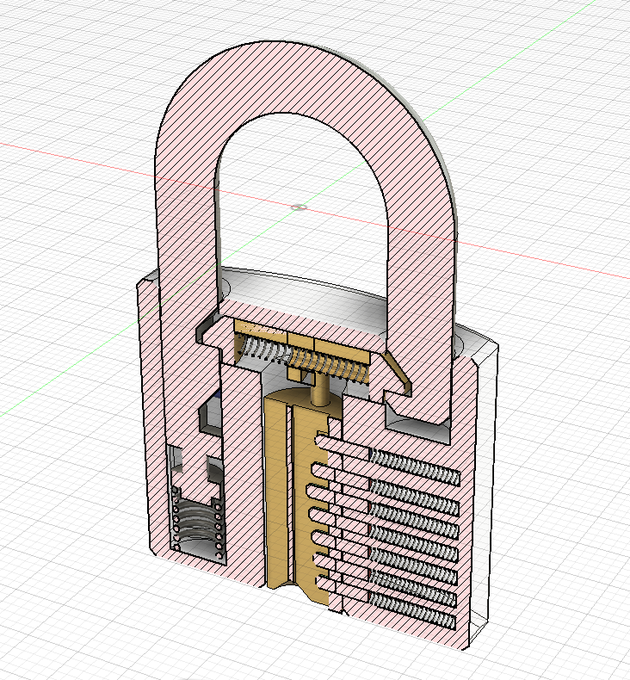Select the transparent right side wall of the lock body
630x680 pixels.
(485, 490)
